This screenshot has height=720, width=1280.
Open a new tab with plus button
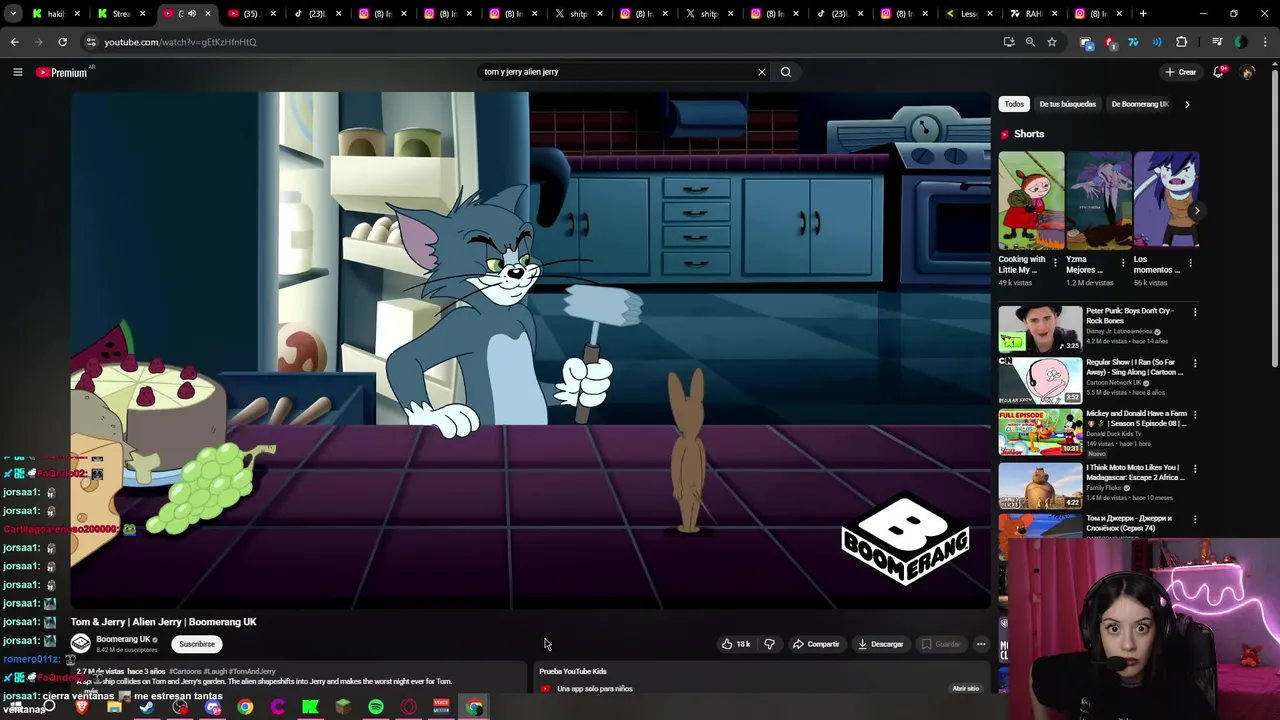tap(1143, 14)
